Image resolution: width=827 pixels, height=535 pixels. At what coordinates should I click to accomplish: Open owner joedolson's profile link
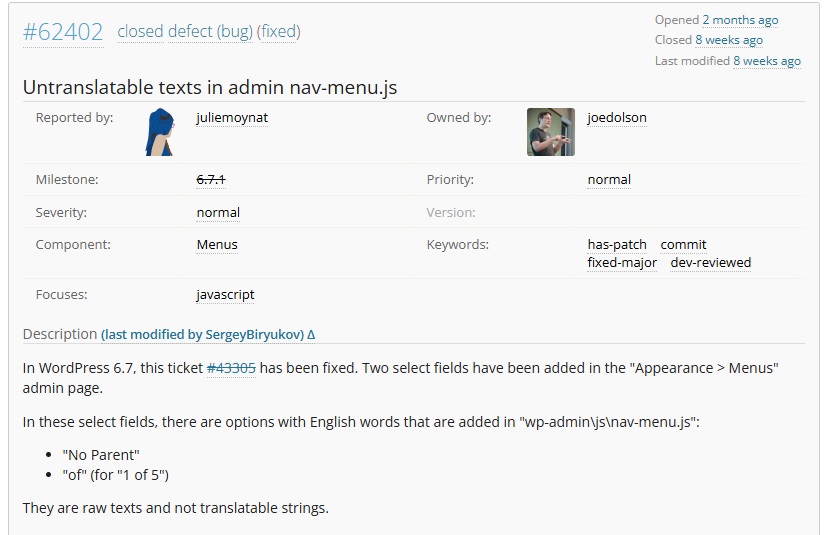(617, 118)
